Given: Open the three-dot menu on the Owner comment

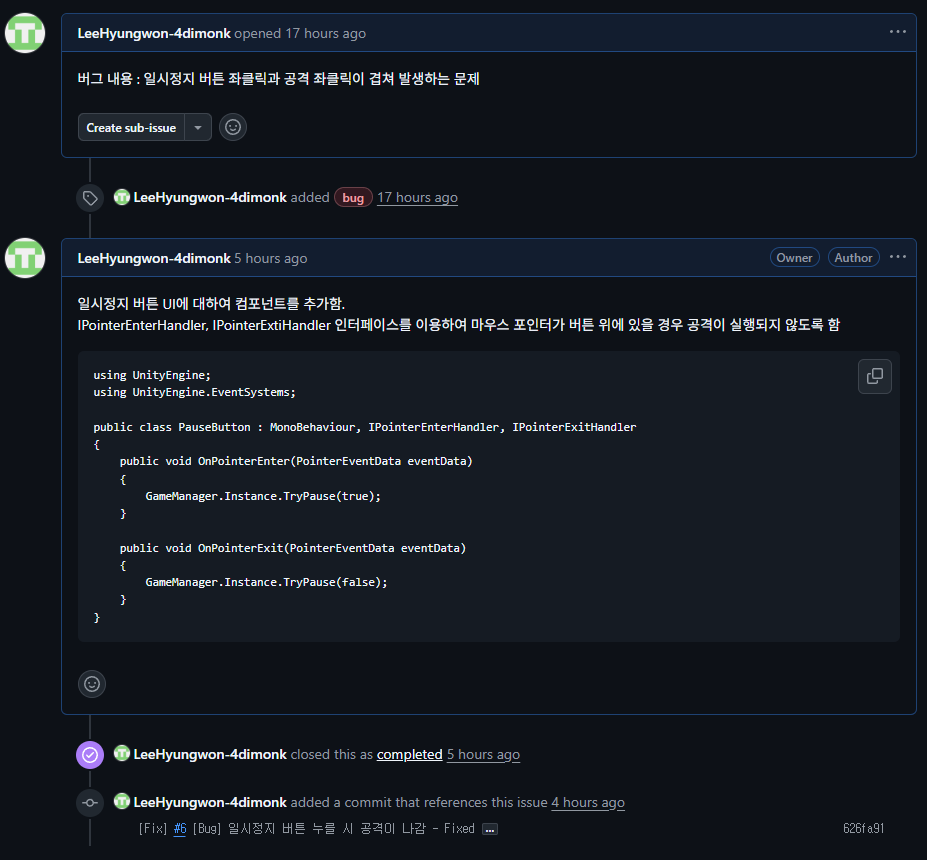Looking at the screenshot, I should coord(897,257).
